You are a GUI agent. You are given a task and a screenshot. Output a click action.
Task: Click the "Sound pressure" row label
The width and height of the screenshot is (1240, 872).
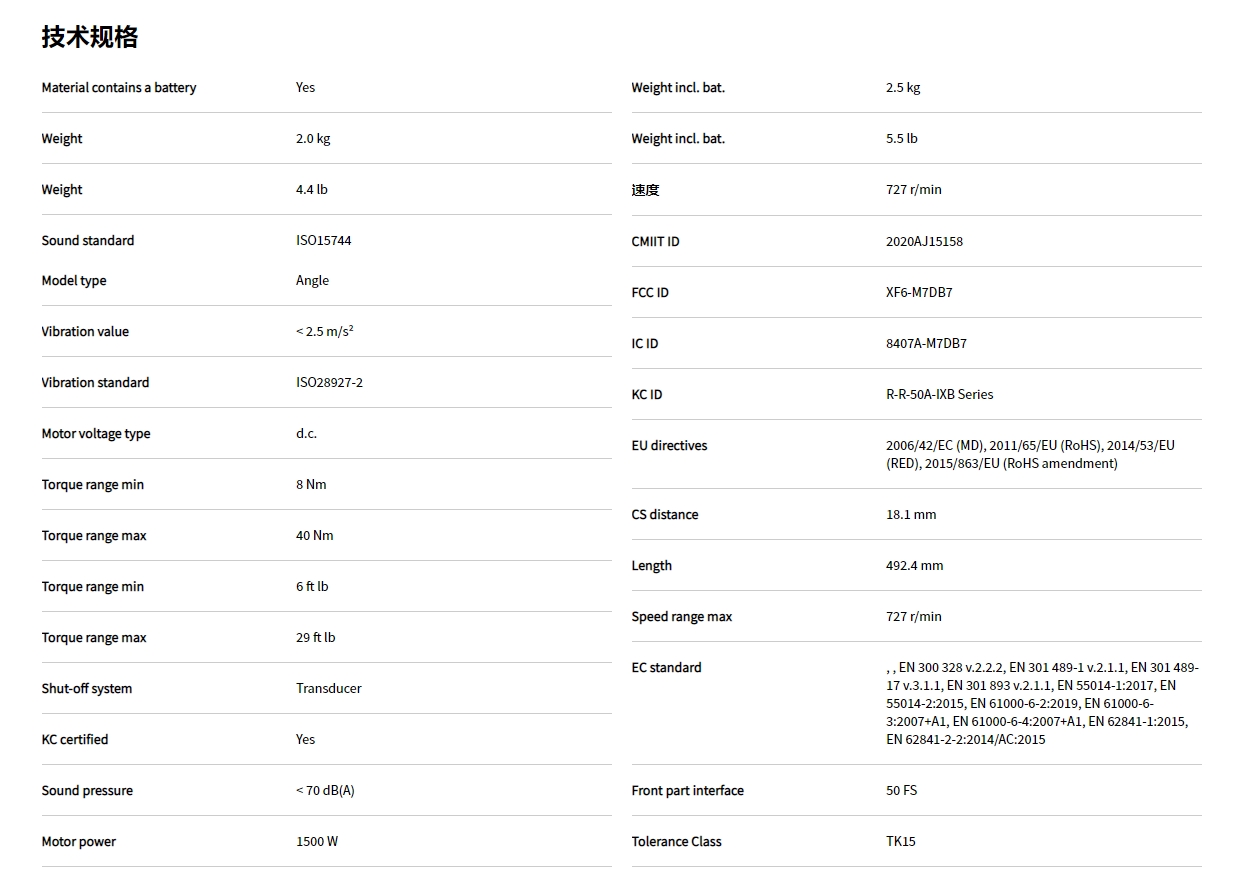[87, 791]
